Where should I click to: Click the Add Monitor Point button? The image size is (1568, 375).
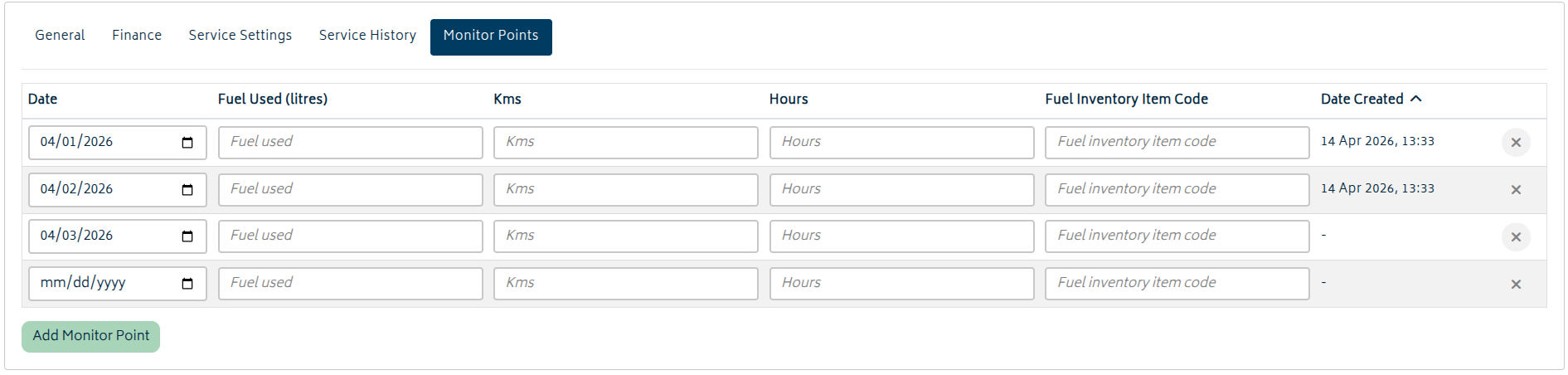tap(91, 336)
